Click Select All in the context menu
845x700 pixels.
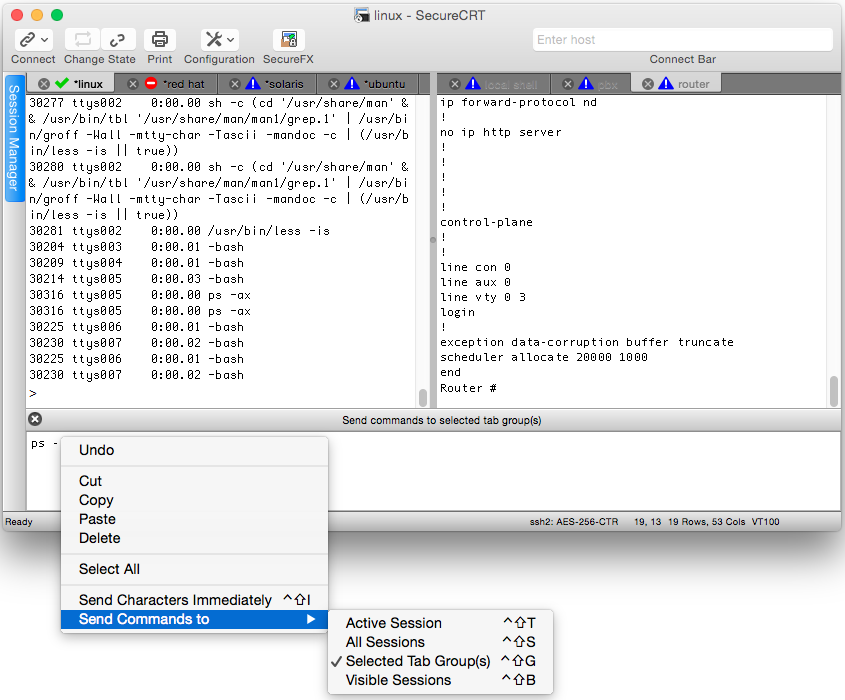(109, 569)
